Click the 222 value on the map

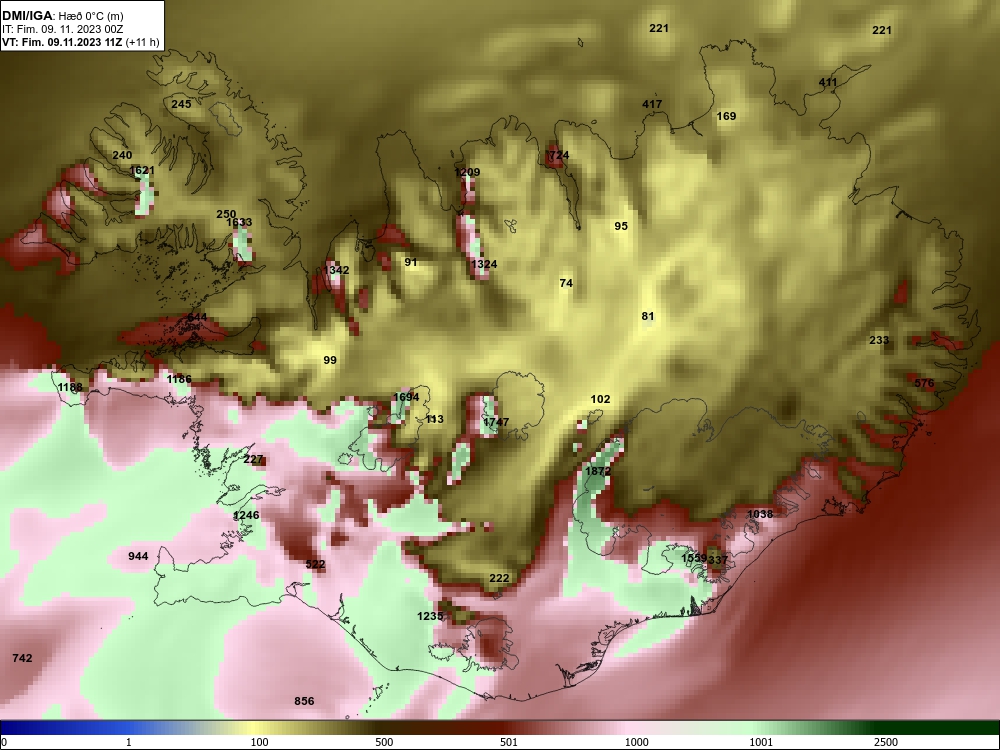(499, 578)
